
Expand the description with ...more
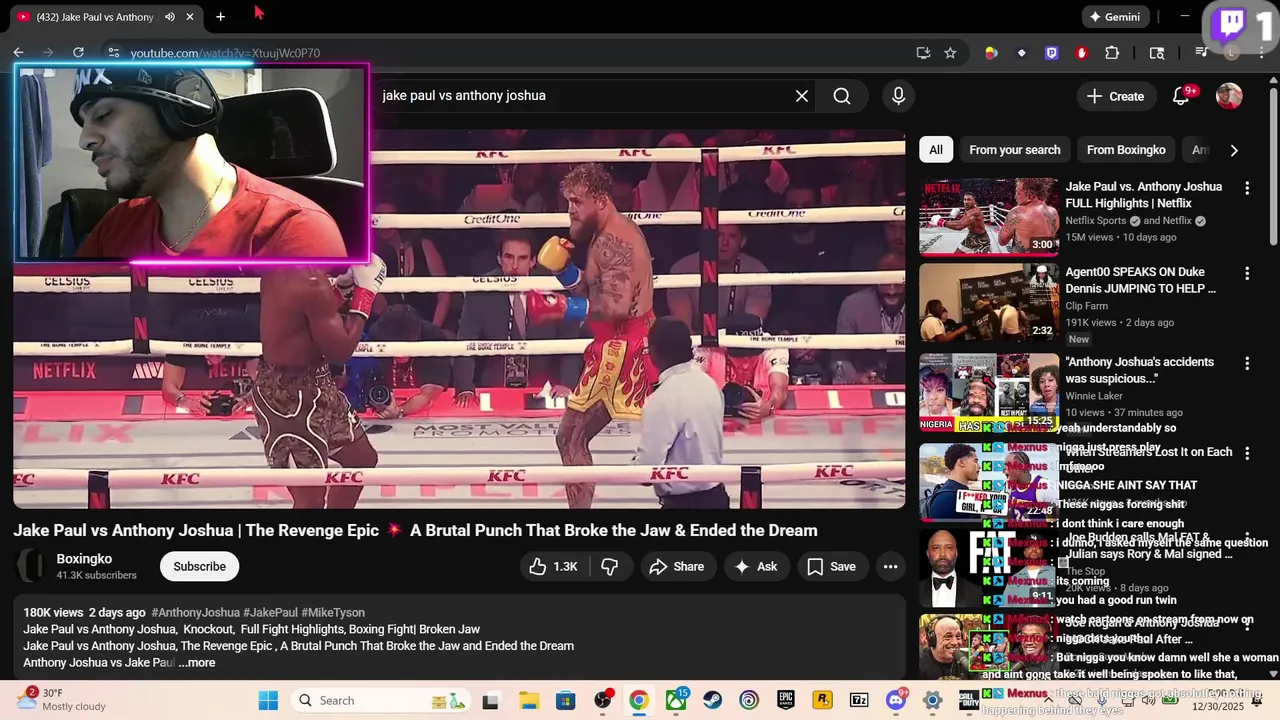coord(197,662)
